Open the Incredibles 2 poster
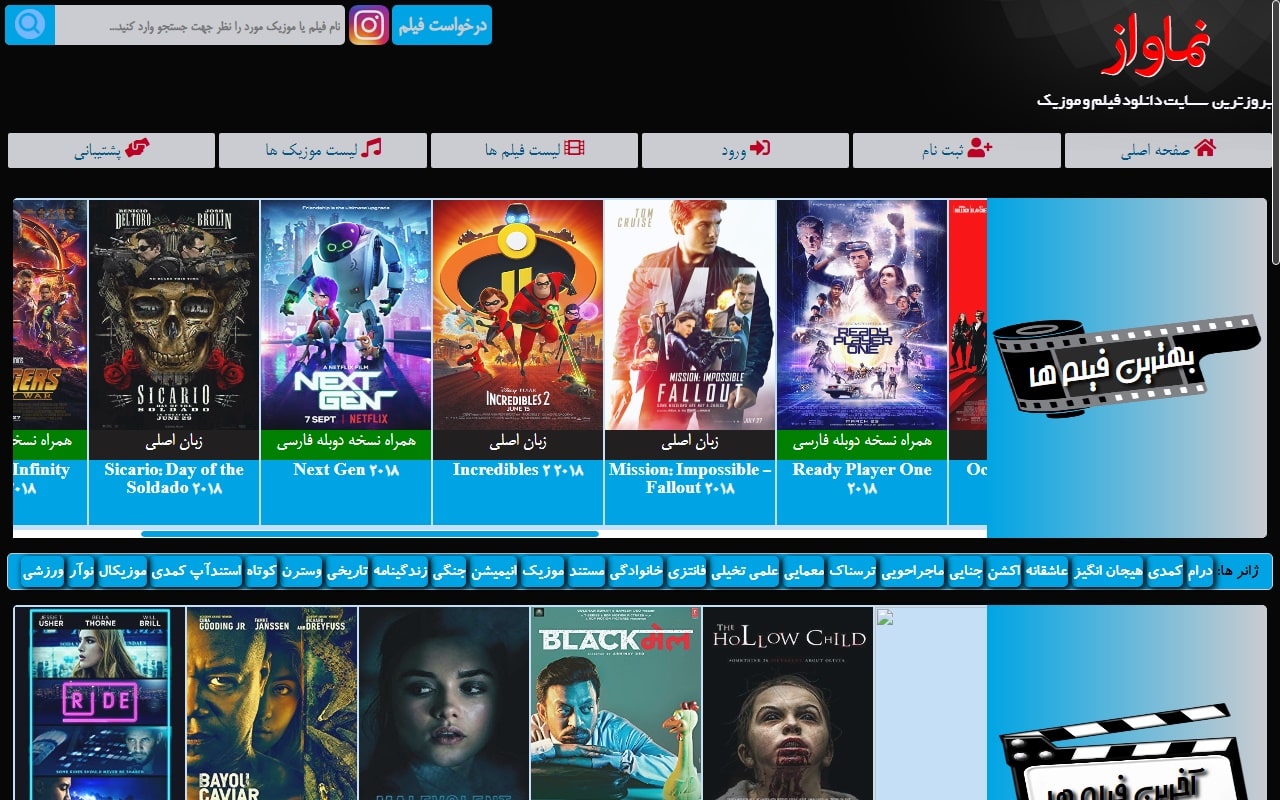The image size is (1280, 800). [518, 315]
